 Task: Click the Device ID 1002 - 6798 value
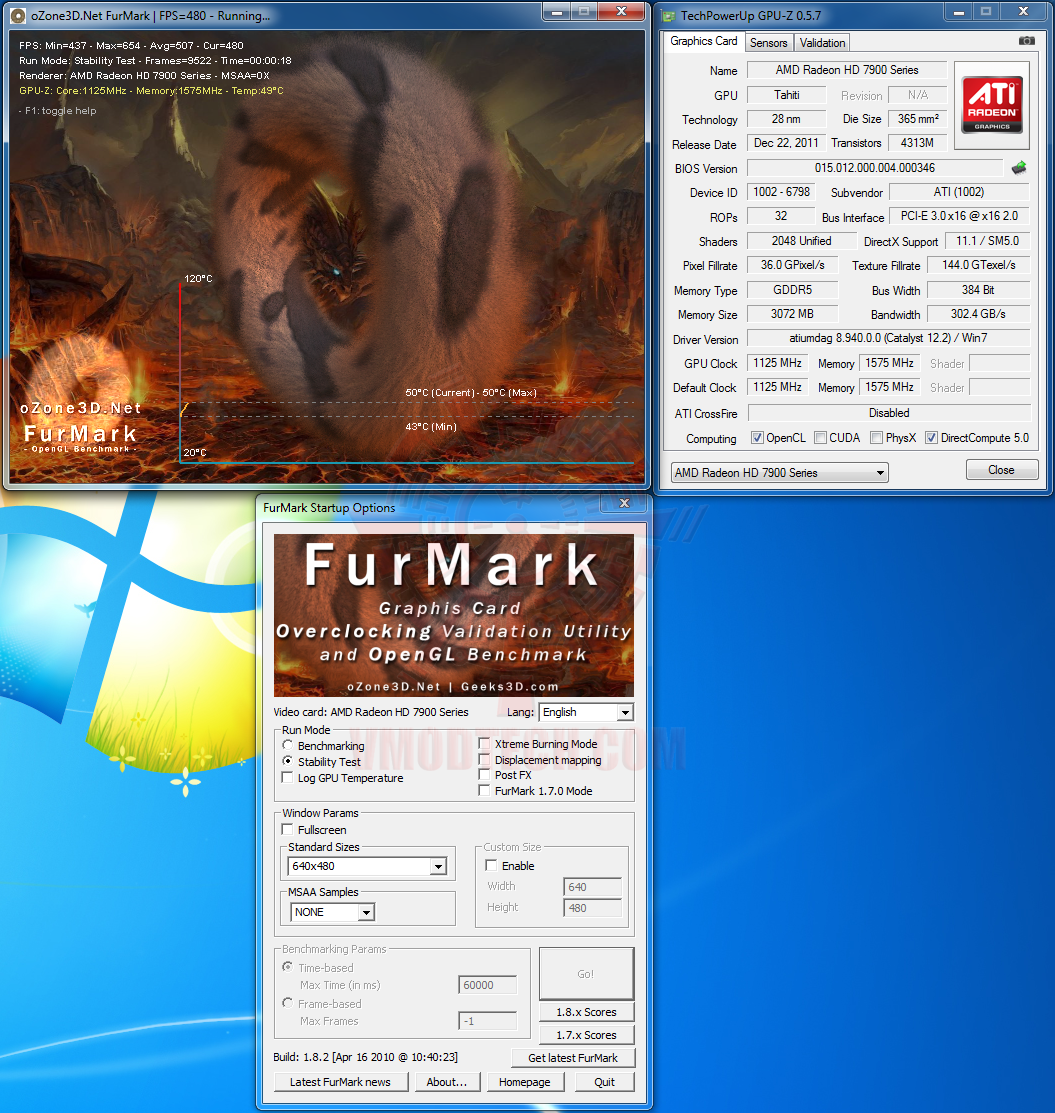pos(782,192)
